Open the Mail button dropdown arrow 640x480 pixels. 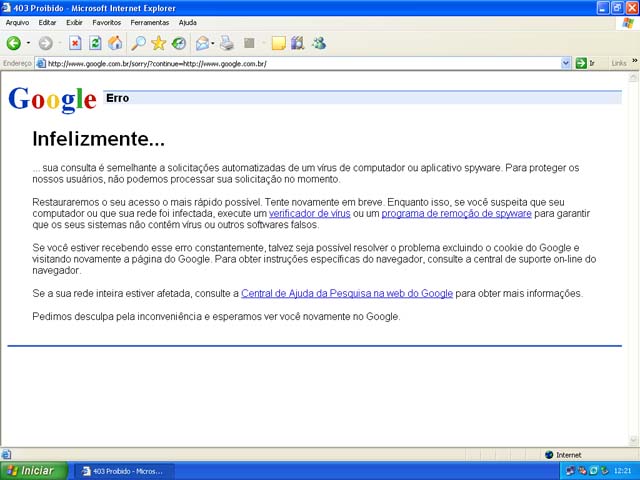click(213, 43)
